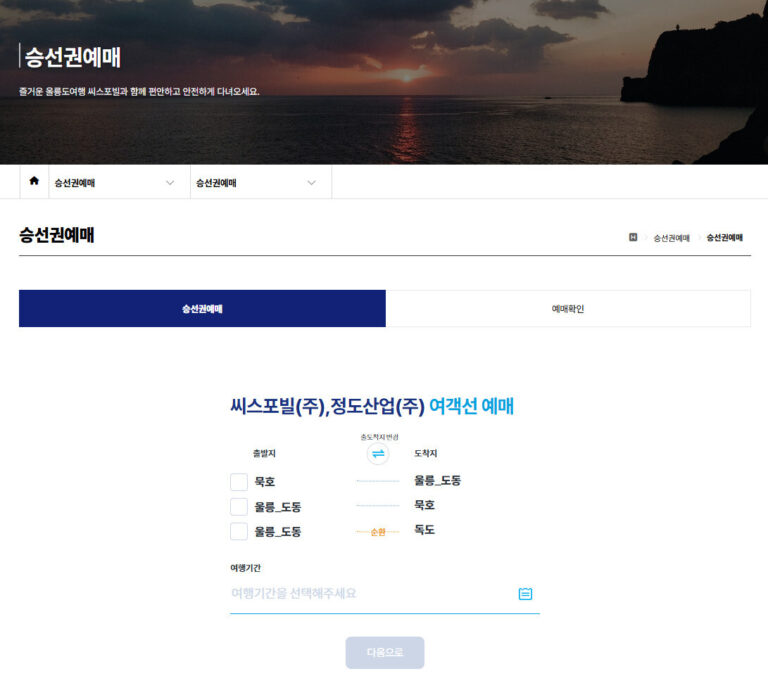Click the 여행기간 label

tap(245, 568)
